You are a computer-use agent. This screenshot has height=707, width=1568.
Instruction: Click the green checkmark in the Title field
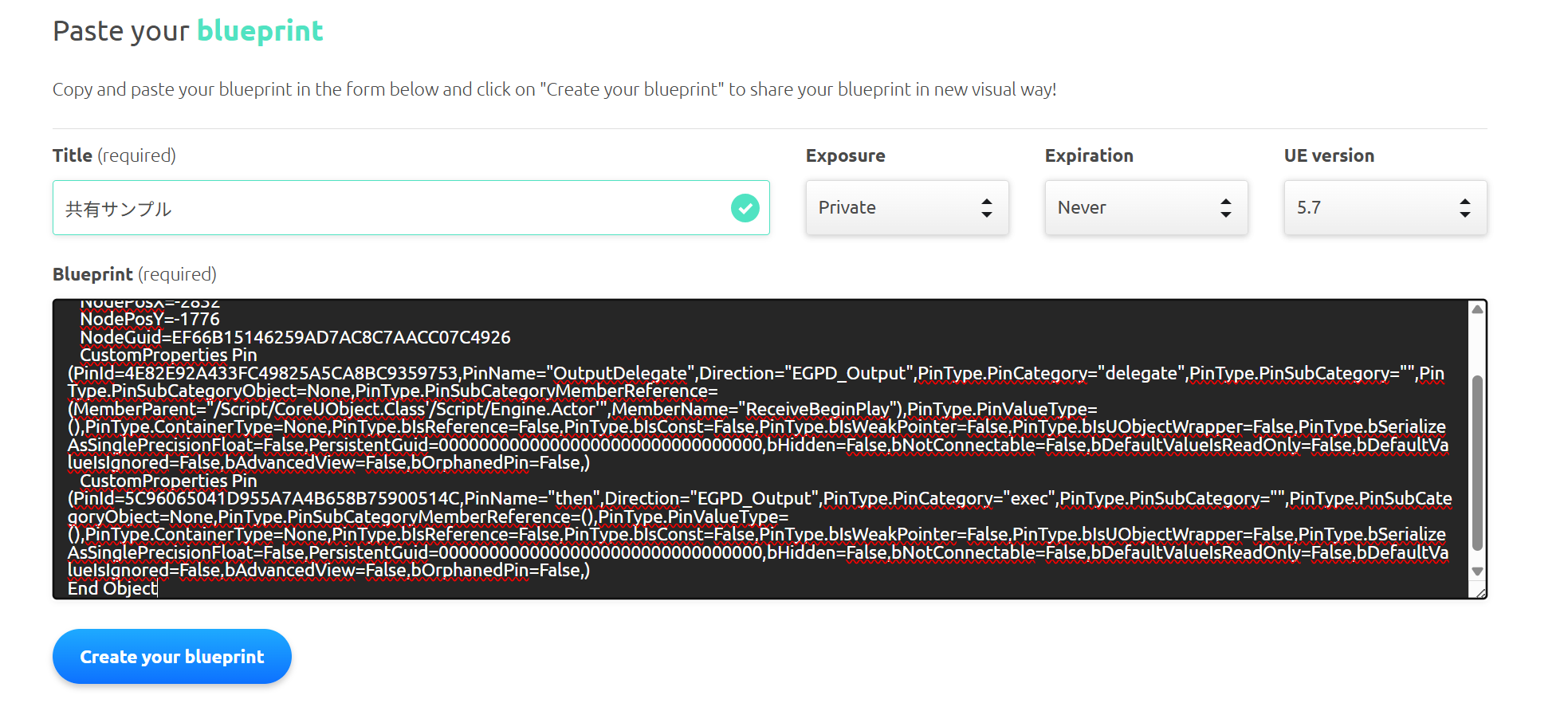(x=745, y=208)
